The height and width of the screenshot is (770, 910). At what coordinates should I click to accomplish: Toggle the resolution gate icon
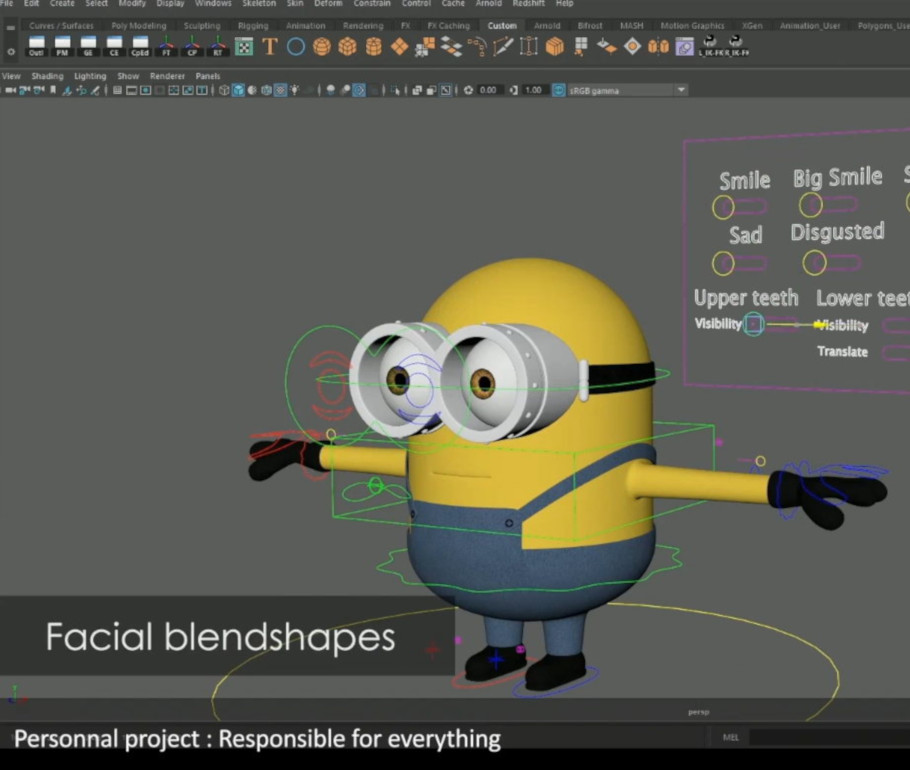tap(146, 90)
